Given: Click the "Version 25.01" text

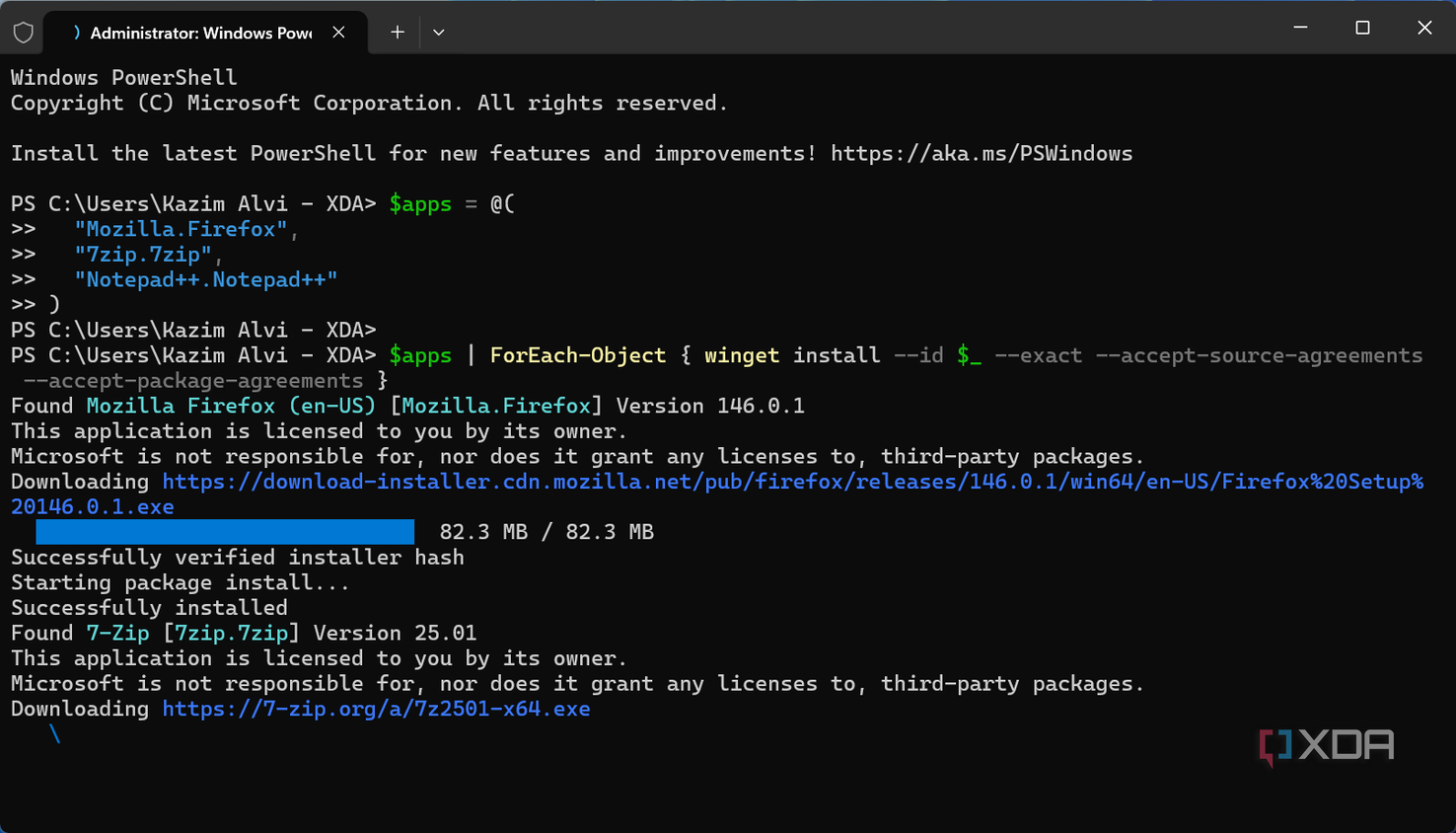Looking at the screenshot, I should (395, 633).
